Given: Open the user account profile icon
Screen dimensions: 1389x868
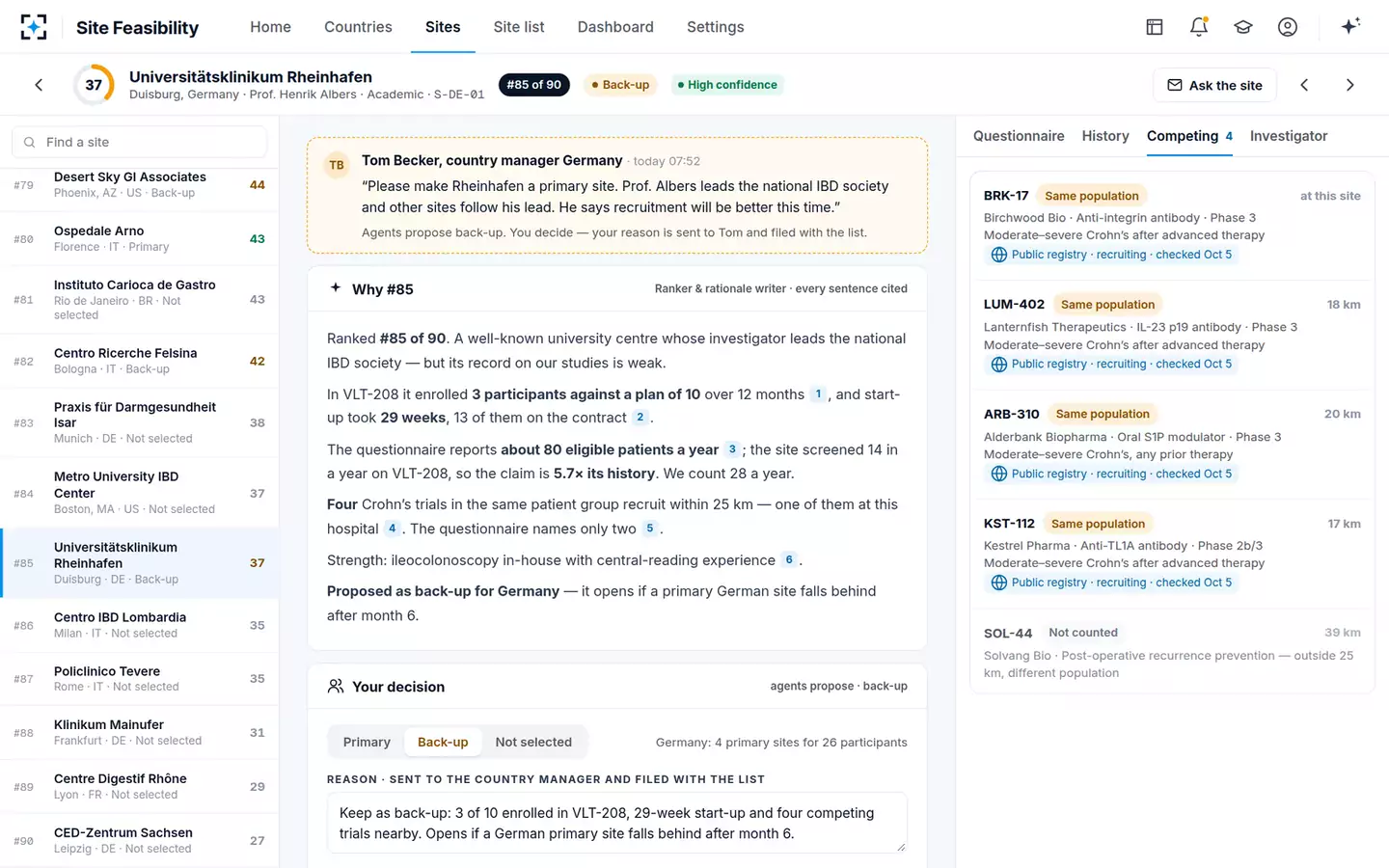Looking at the screenshot, I should [x=1288, y=27].
